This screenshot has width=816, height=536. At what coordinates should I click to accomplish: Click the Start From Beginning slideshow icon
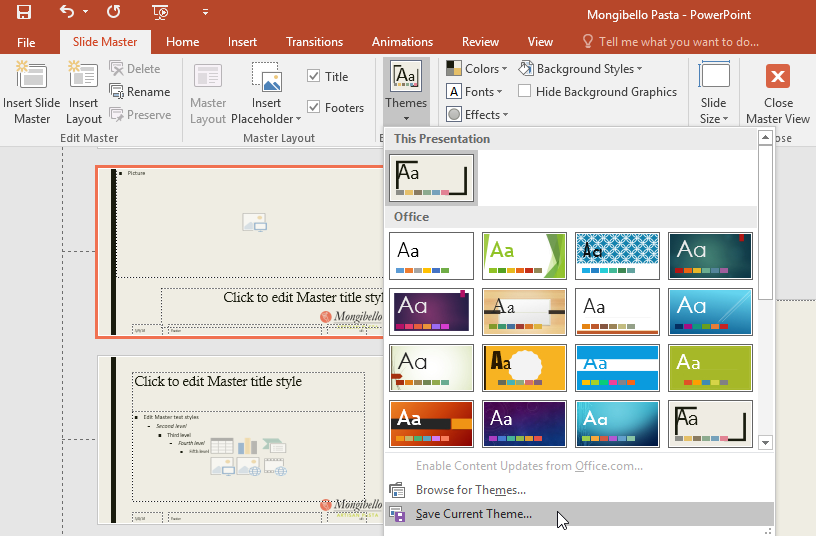point(160,12)
